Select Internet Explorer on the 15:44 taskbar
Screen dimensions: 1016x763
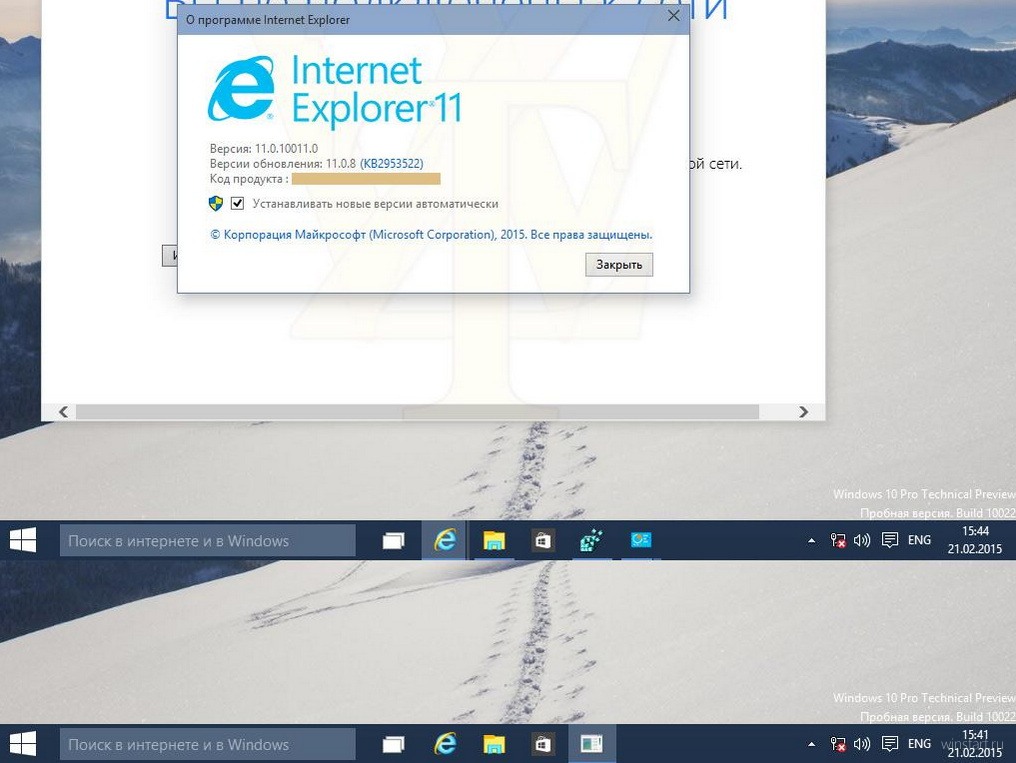point(444,540)
